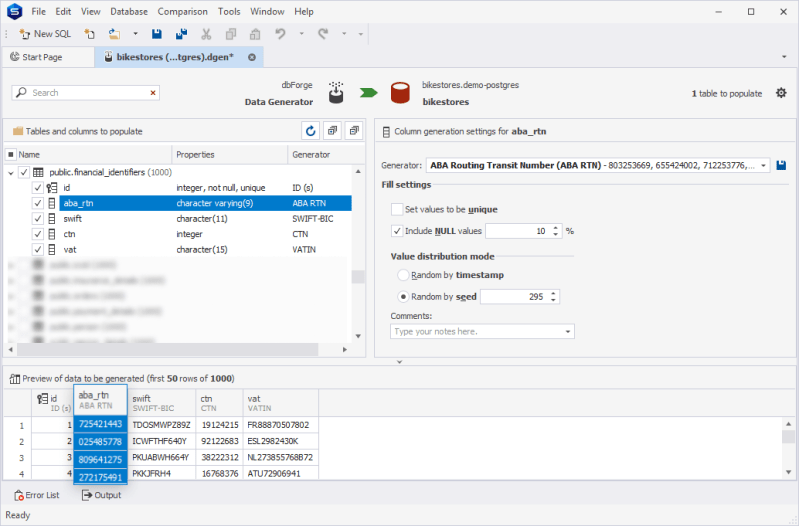Click the seed value field 295

pyautogui.click(x=515, y=297)
